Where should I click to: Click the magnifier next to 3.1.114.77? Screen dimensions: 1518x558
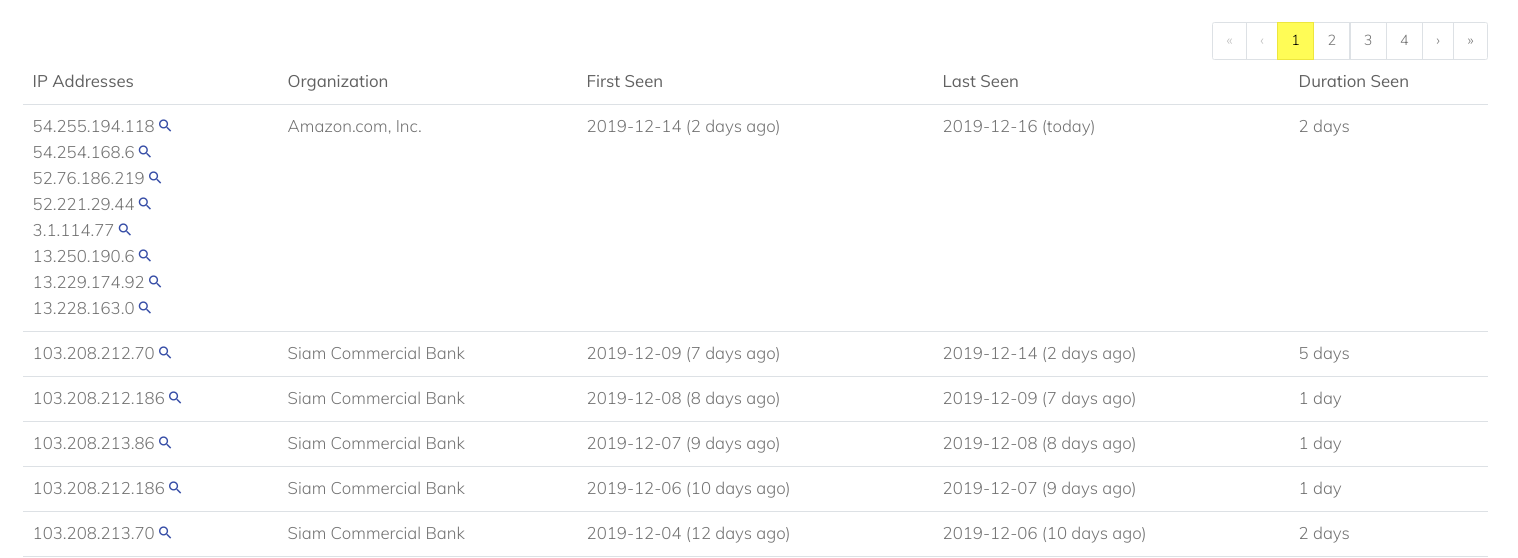pyautogui.click(x=125, y=230)
